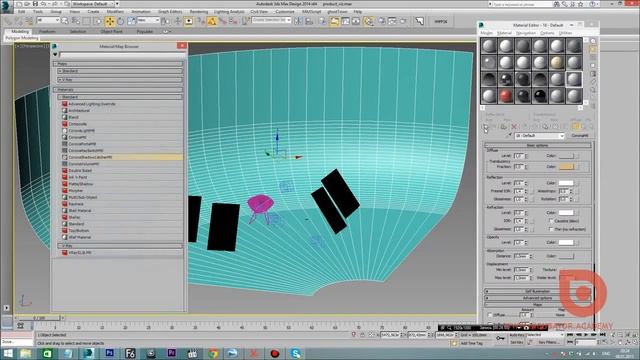Switch to the Freeform ribbon tab
The height and width of the screenshot is (360, 640).
[x=47, y=31]
